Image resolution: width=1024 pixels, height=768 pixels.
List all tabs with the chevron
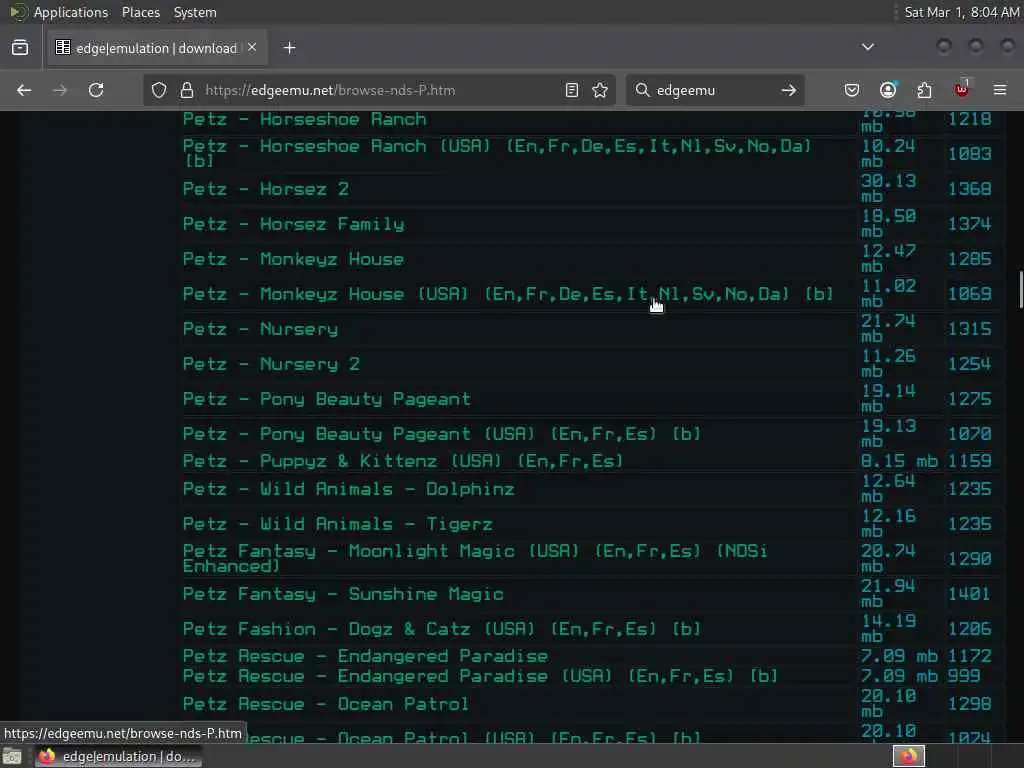(x=868, y=47)
